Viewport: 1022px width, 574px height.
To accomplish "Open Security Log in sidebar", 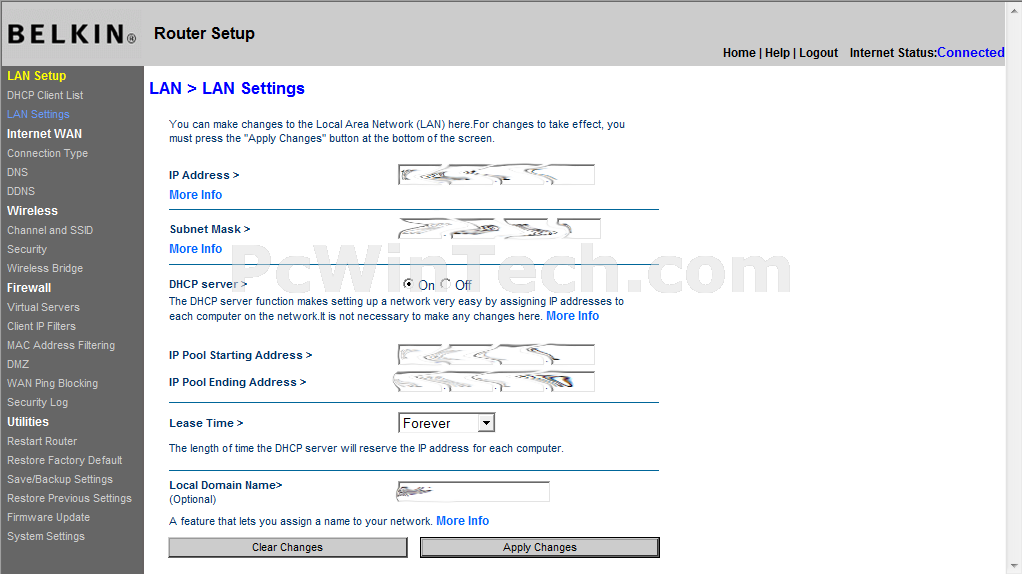I will coord(37,402).
